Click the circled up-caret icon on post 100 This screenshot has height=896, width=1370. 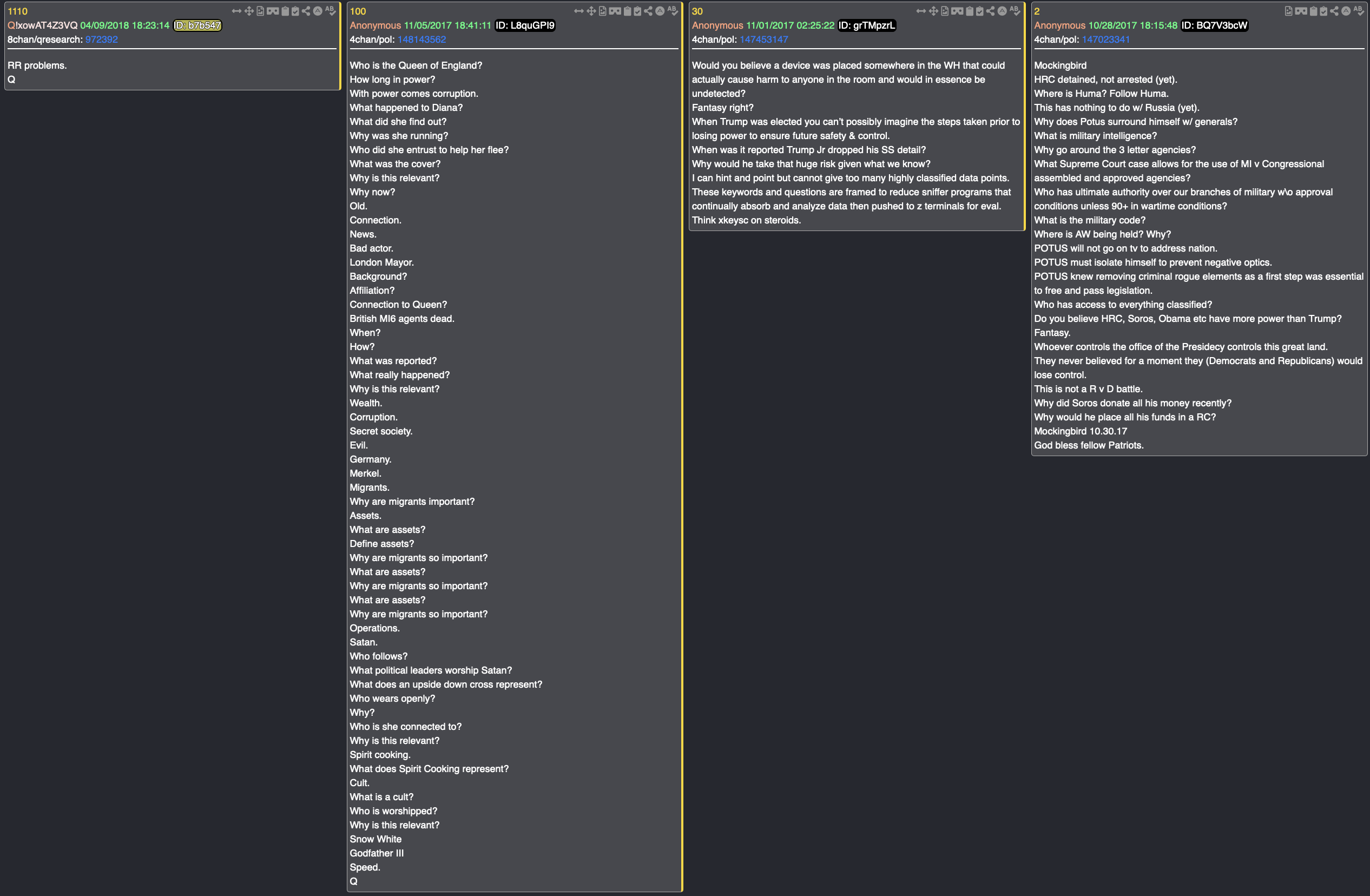[660, 11]
